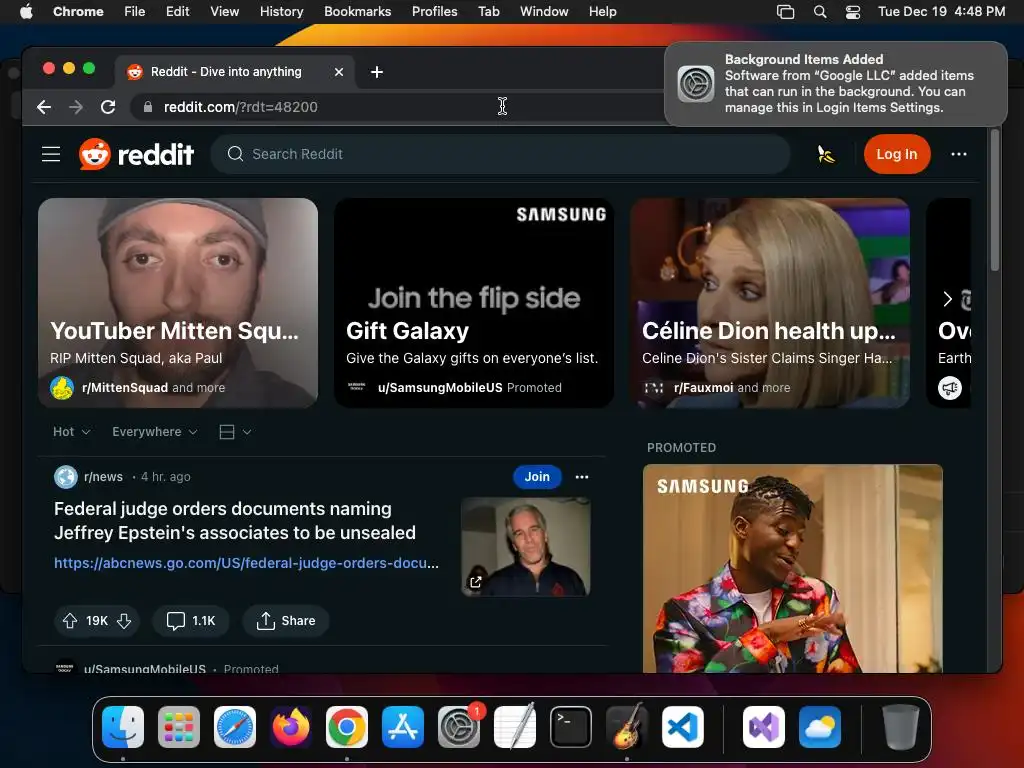
Task: Open Firefox in the Dock
Action: click(291, 727)
